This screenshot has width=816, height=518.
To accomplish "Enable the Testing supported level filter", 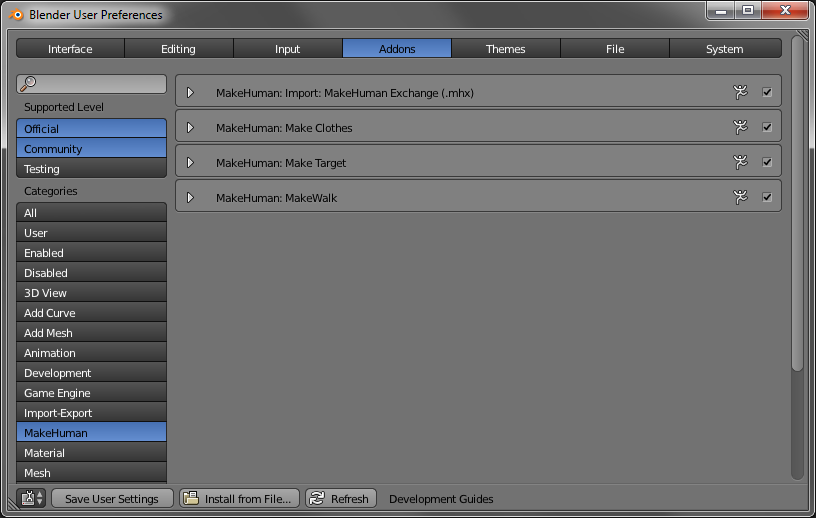I will click(92, 169).
